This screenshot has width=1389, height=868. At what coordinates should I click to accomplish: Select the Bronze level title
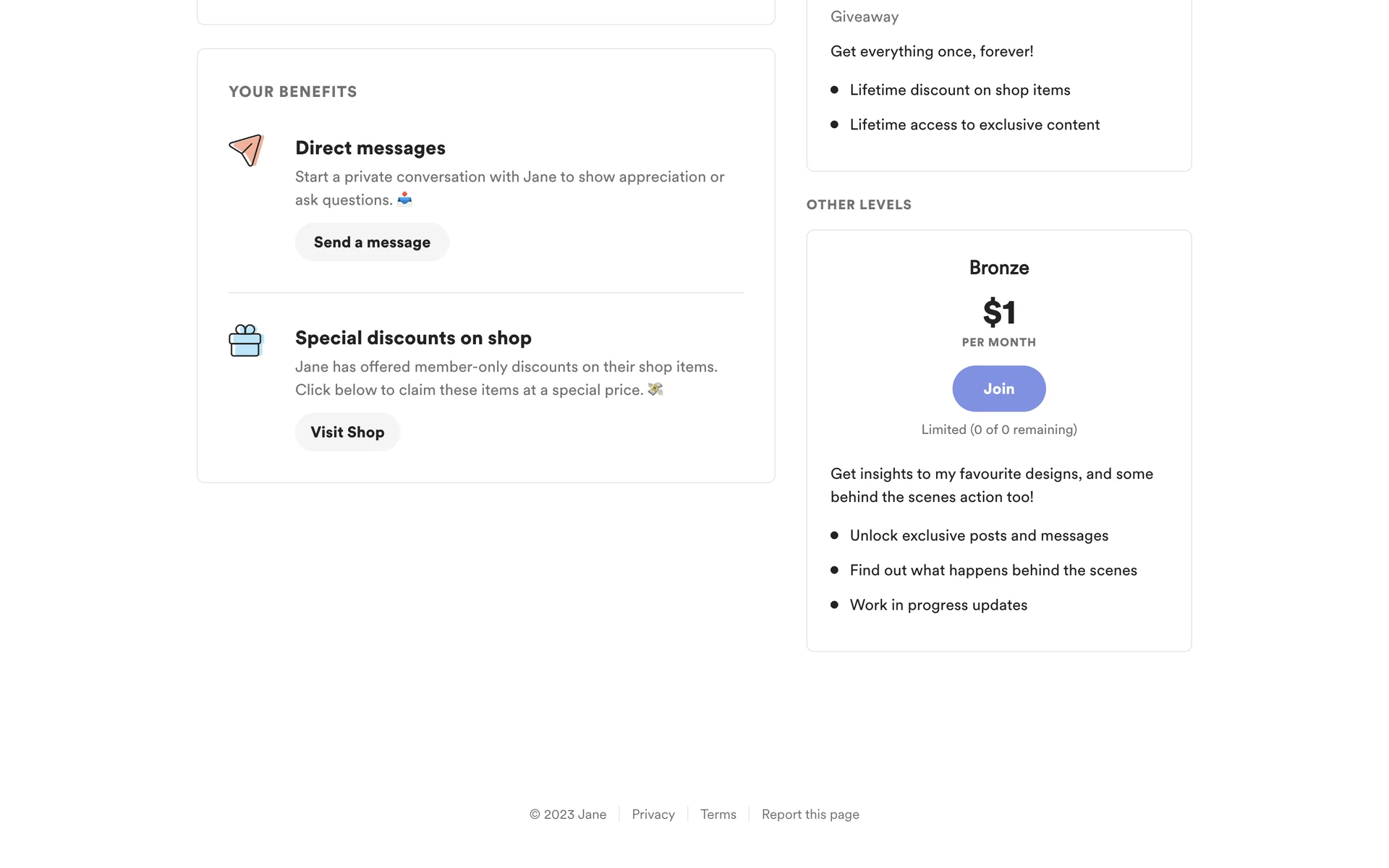coord(998,268)
